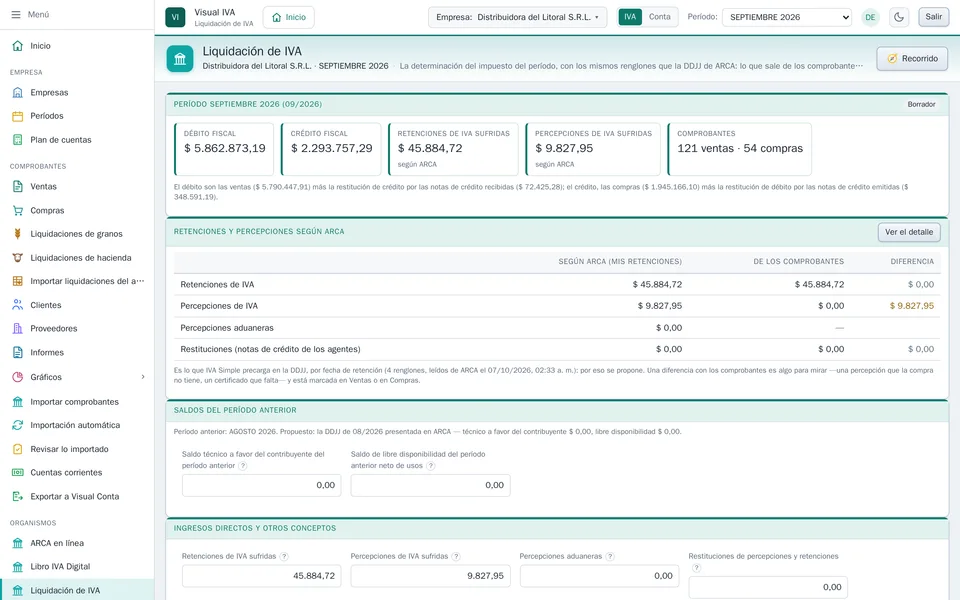Click the Débito fiscal card
The width and height of the screenshot is (960, 600).
224,149
